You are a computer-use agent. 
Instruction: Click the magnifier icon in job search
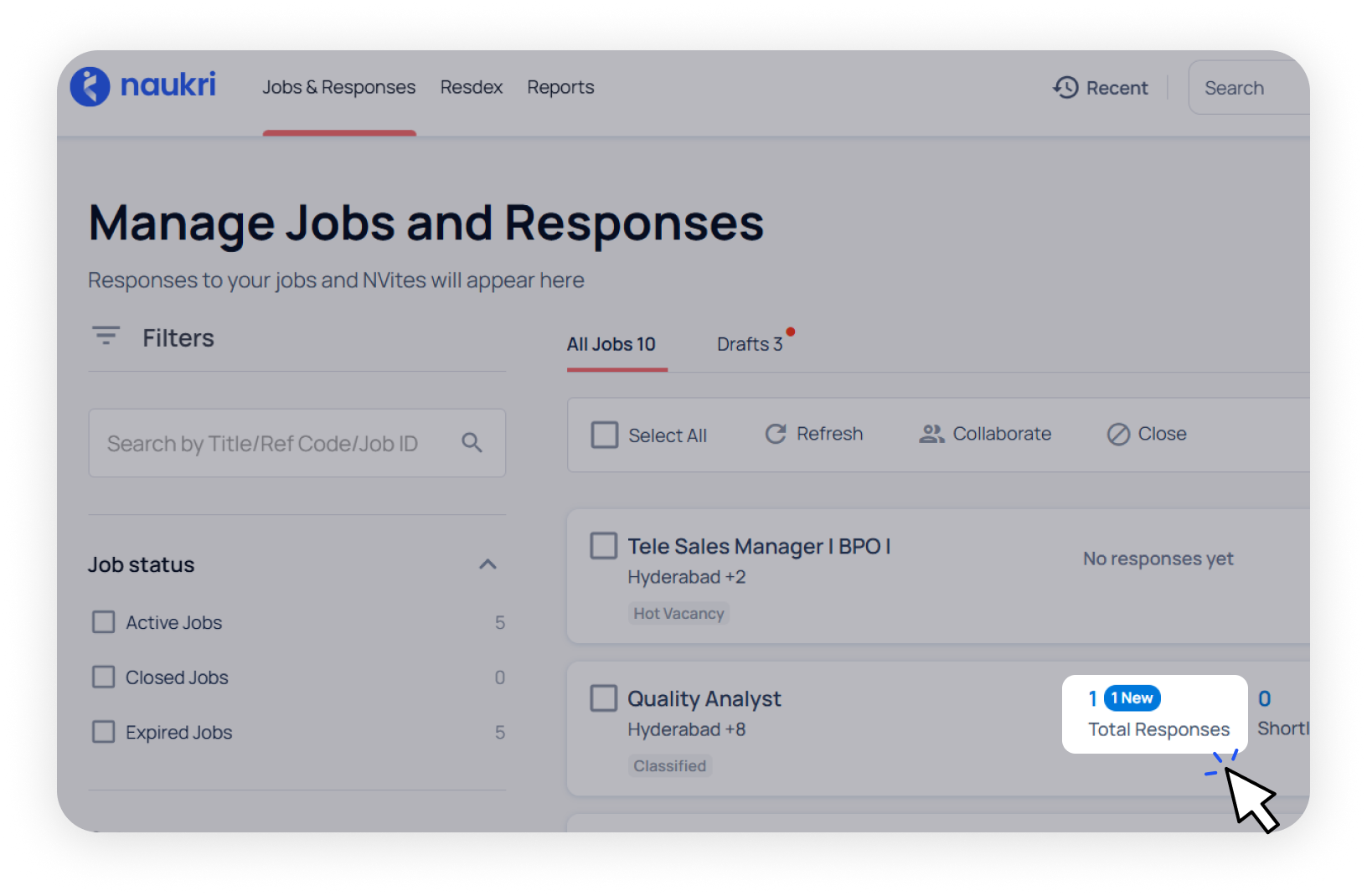pyautogui.click(x=472, y=443)
